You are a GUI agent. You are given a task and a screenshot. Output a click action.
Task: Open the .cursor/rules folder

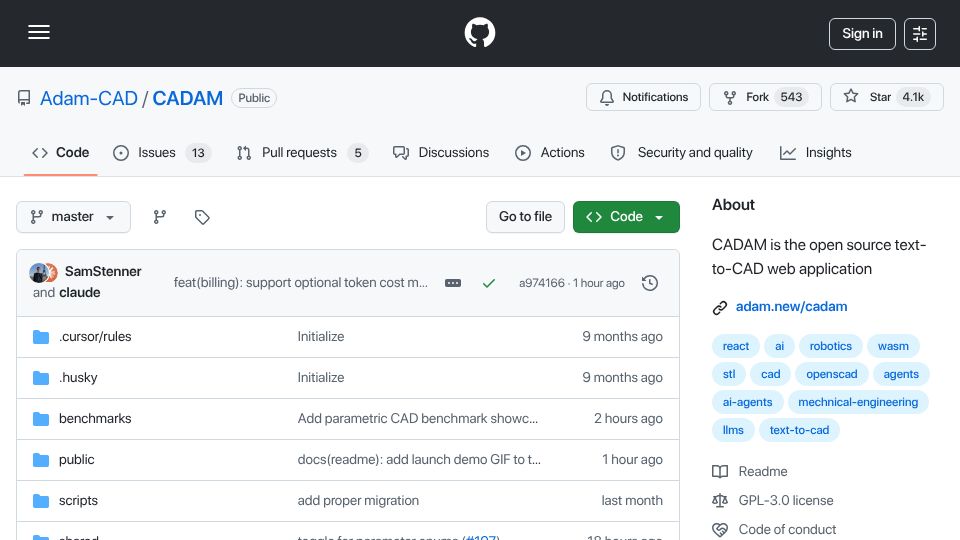[95, 337]
